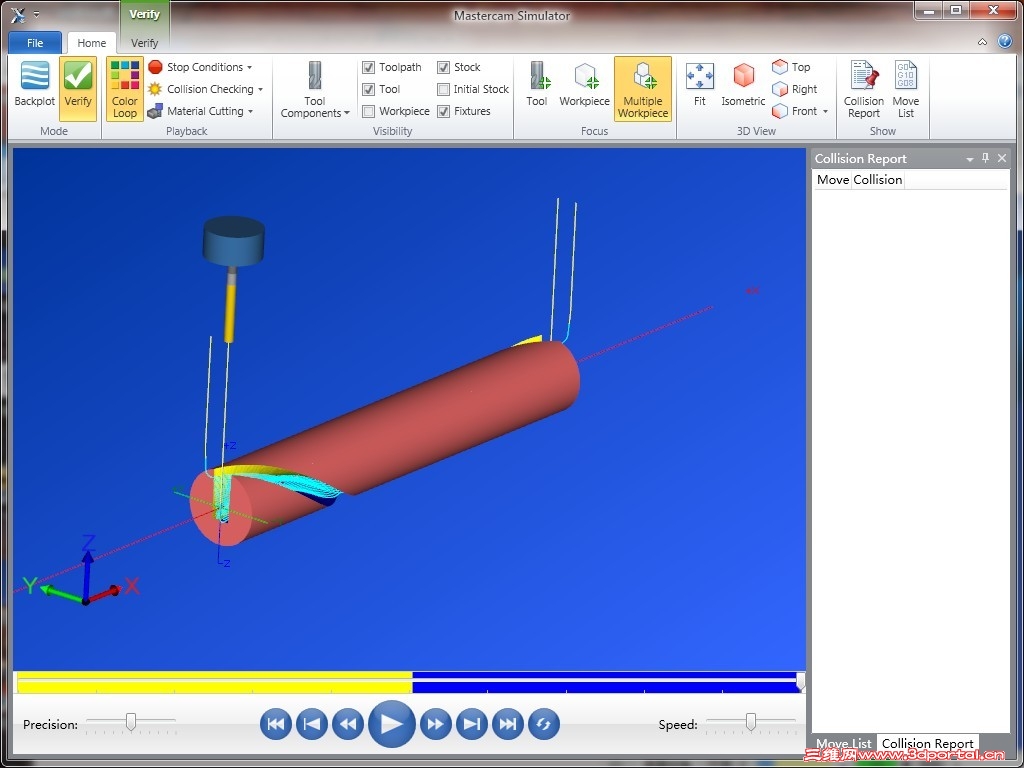Viewport: 1024px width, 768px height.
Task: Expand the Tool Components dropdown arrow
Action: (347, 114)
